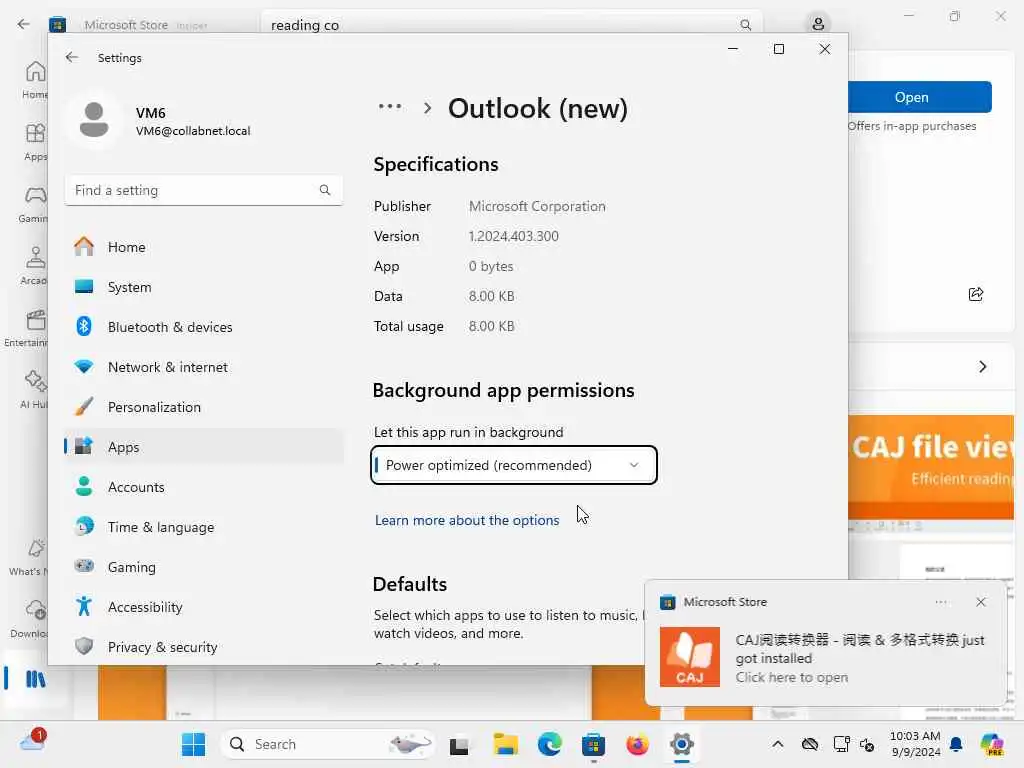Click Microsoft Store search magnifier icon

click(x=745, y=25)
